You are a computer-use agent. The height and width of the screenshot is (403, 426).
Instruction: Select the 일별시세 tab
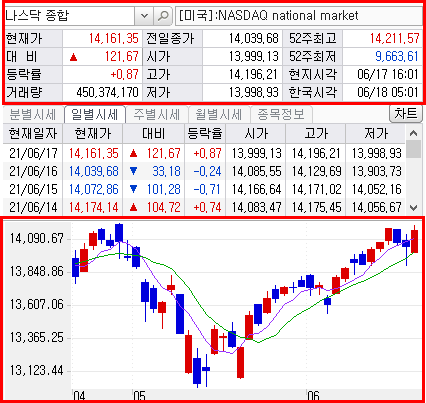click(x=94, y=115)
